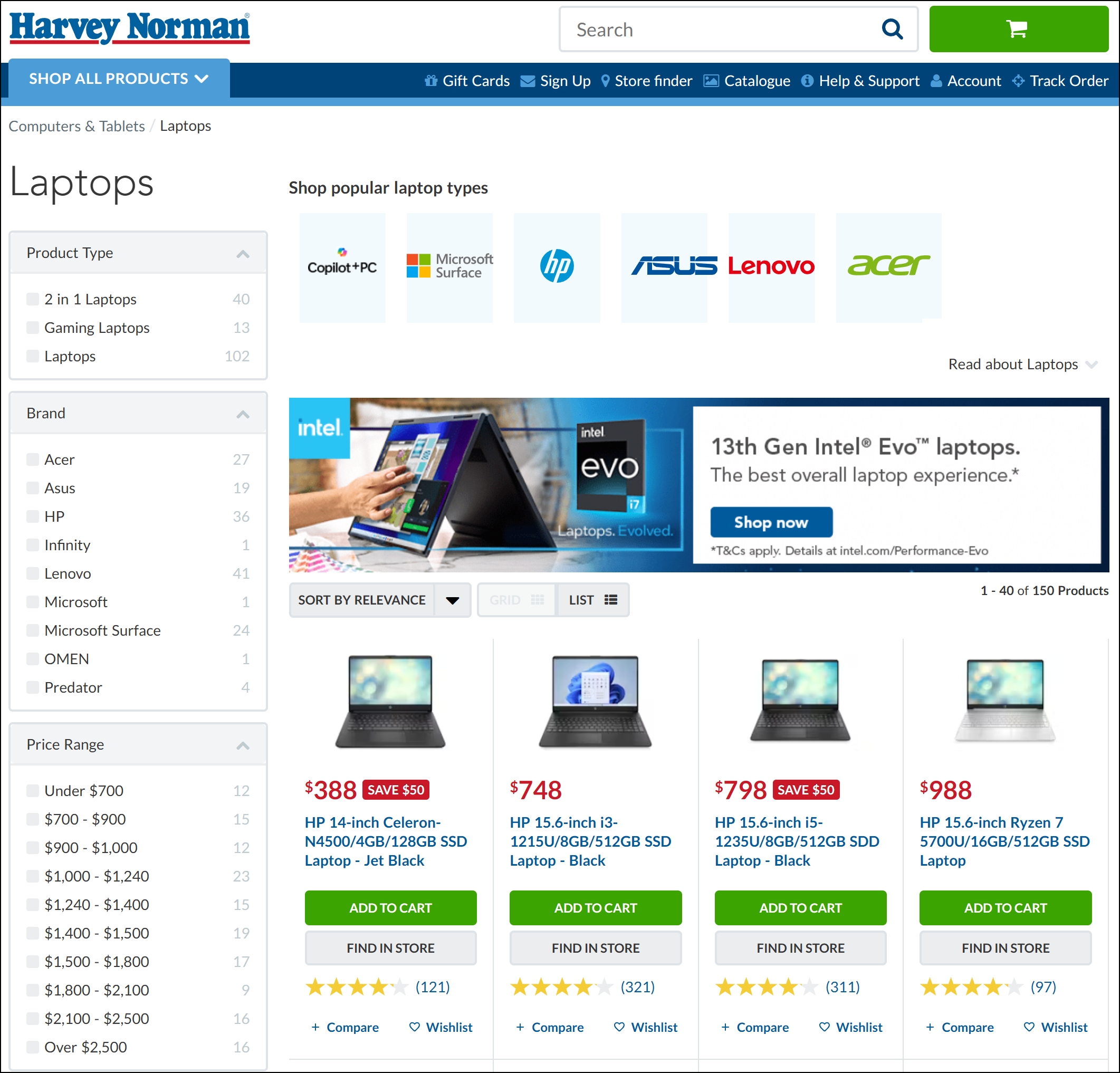This screenshot has height=1073, width=1120.
Task: Click the search magnifier icon
Action: 892,29
